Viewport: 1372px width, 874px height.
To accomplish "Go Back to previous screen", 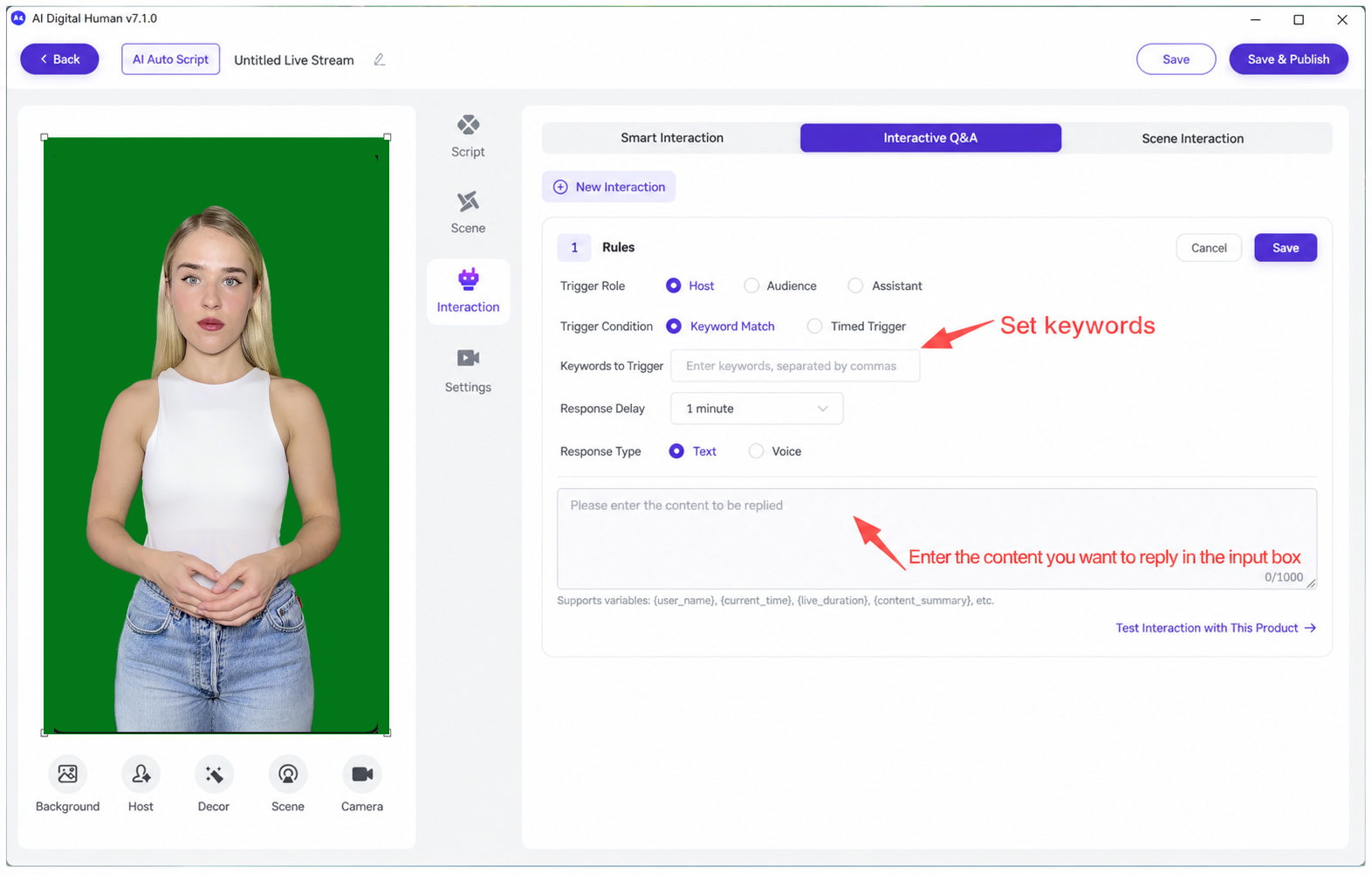I will [x=59, y=59].
